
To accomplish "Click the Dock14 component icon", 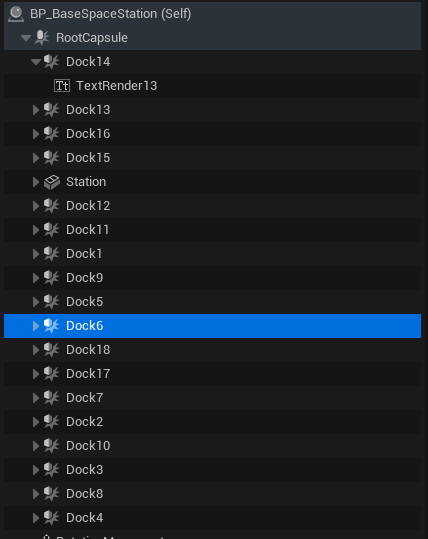I will pyautogui.click(x=51, y=62).
